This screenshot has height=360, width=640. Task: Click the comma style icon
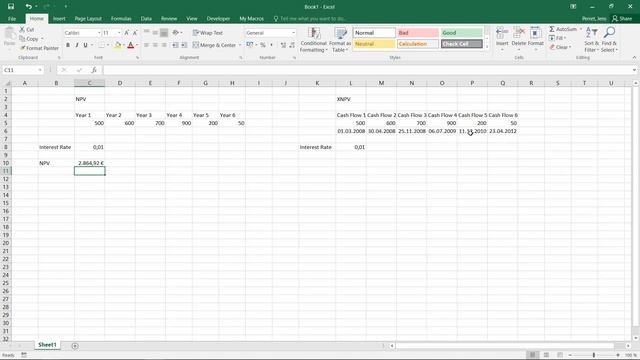(271, 45)
